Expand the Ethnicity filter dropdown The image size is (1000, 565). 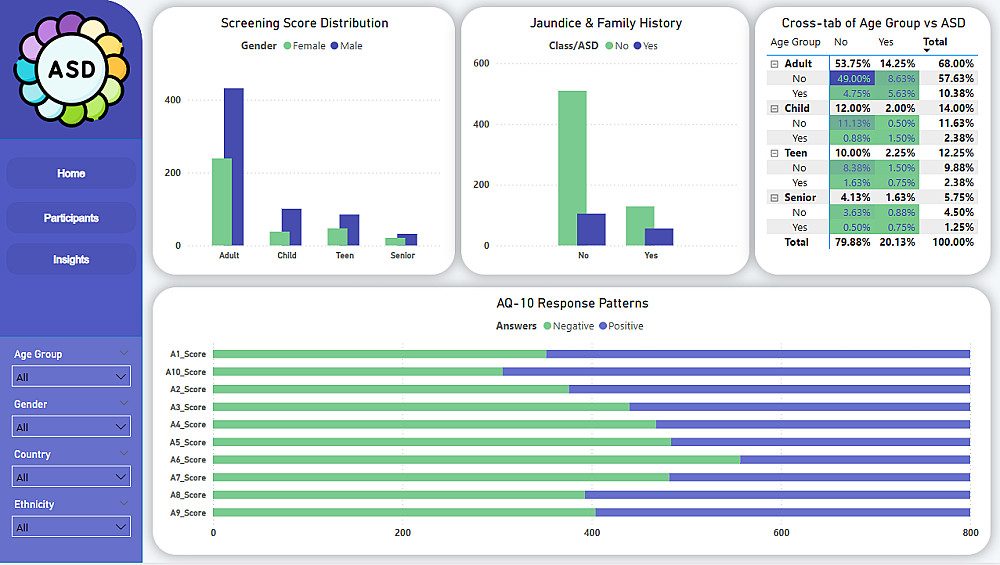pos(71,527)
